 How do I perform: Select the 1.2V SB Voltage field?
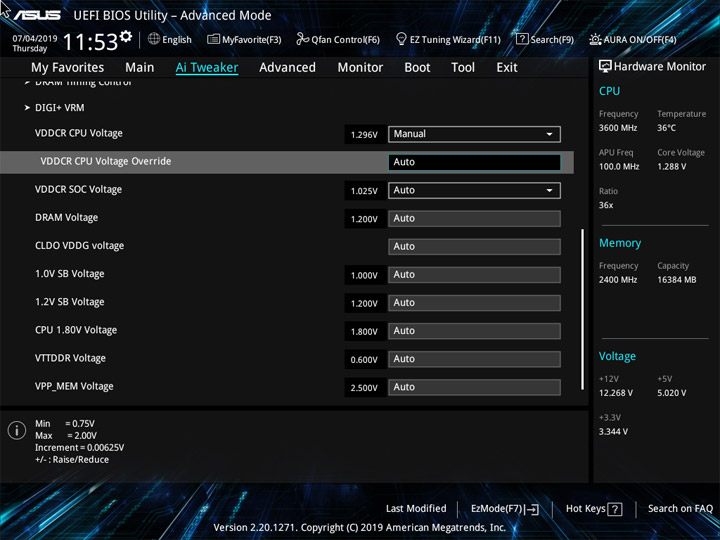coord(474,303)
